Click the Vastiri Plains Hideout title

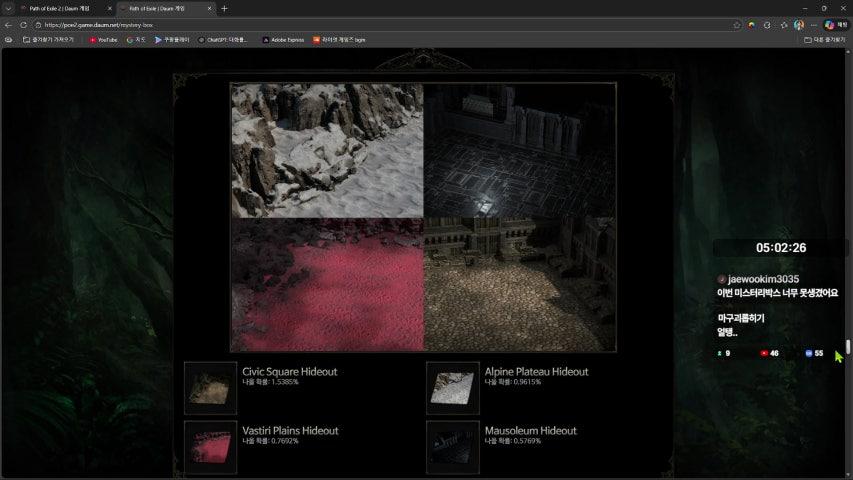click(290, 430)
